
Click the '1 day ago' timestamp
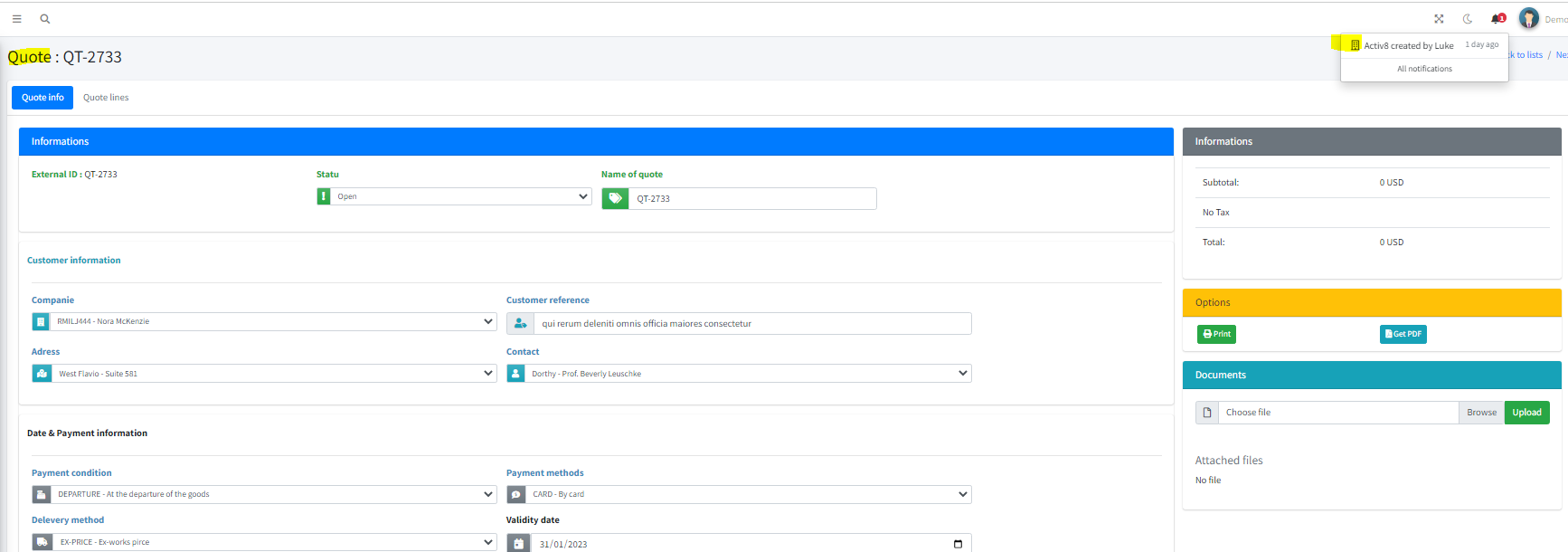(1481, 44)
